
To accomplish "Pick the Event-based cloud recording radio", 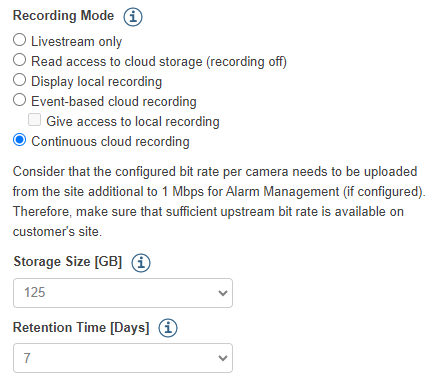I will coord(19,100).
